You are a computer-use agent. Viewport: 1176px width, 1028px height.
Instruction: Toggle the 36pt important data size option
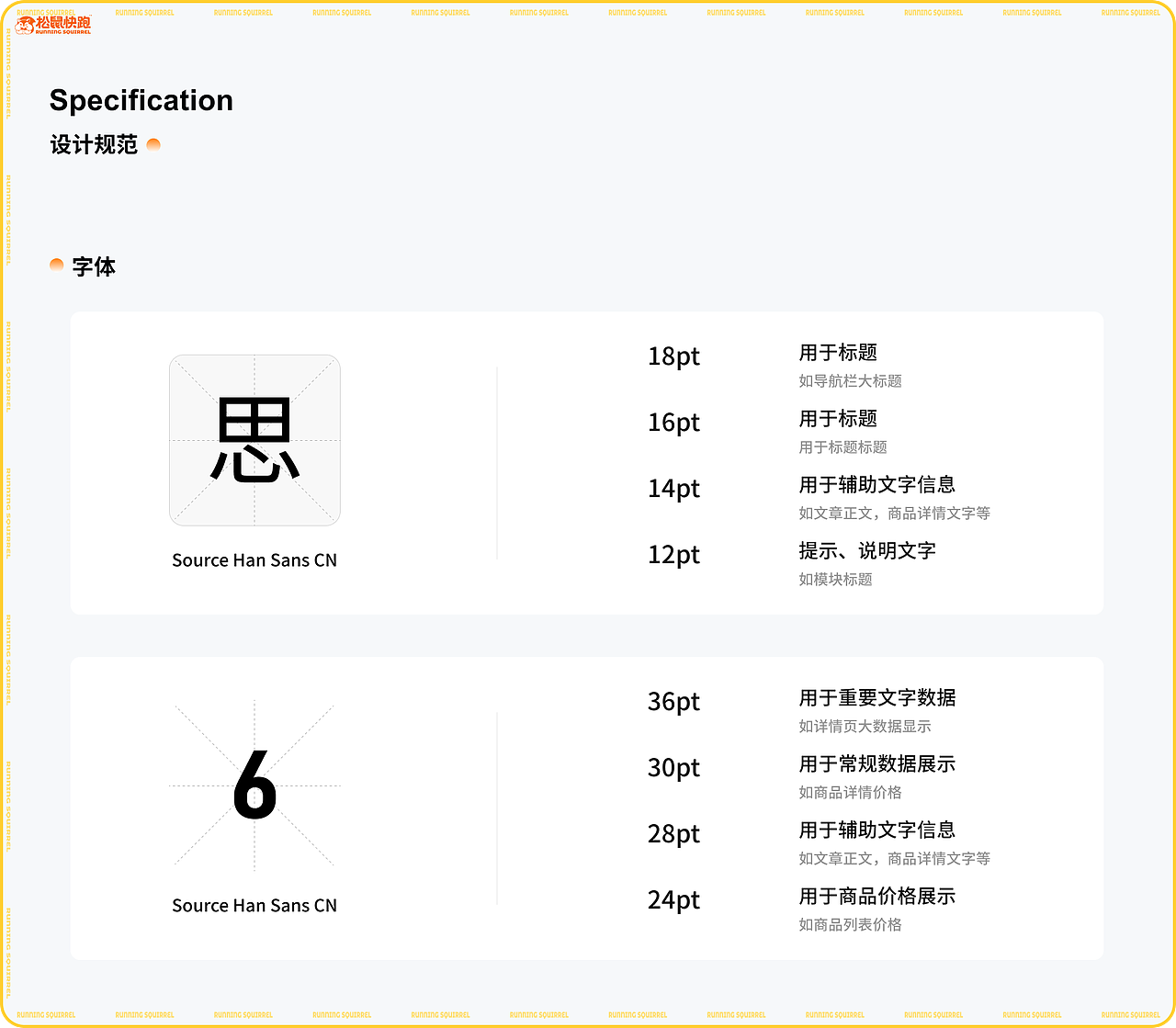click(673, 702)
